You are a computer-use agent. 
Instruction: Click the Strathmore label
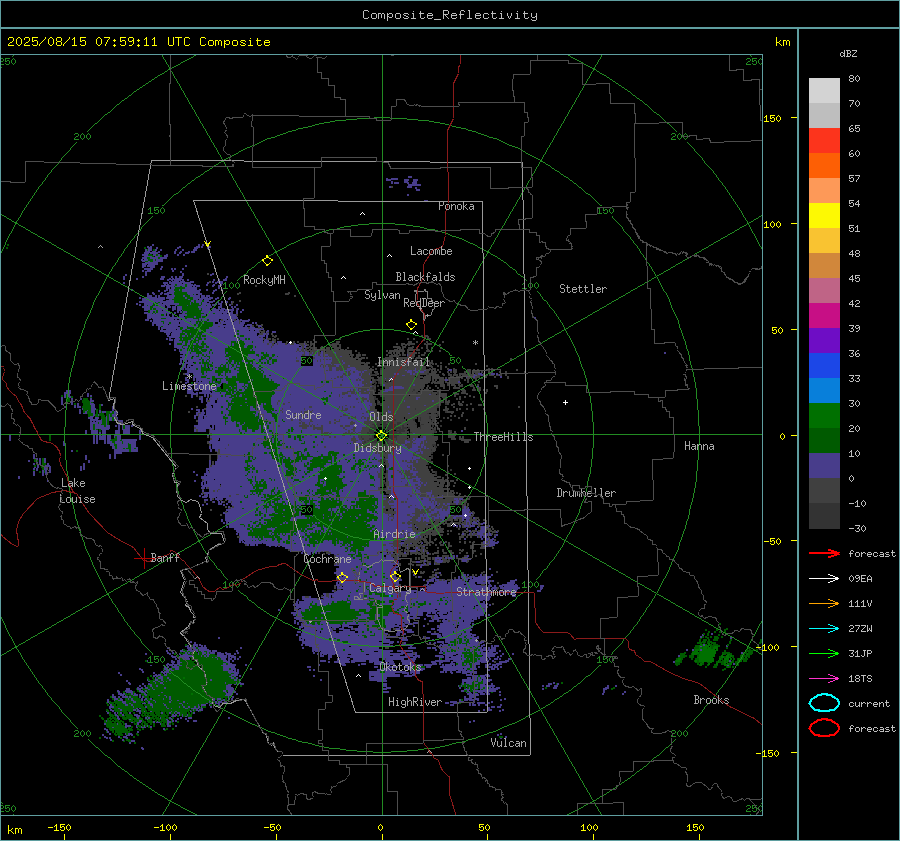click(486, 592)
